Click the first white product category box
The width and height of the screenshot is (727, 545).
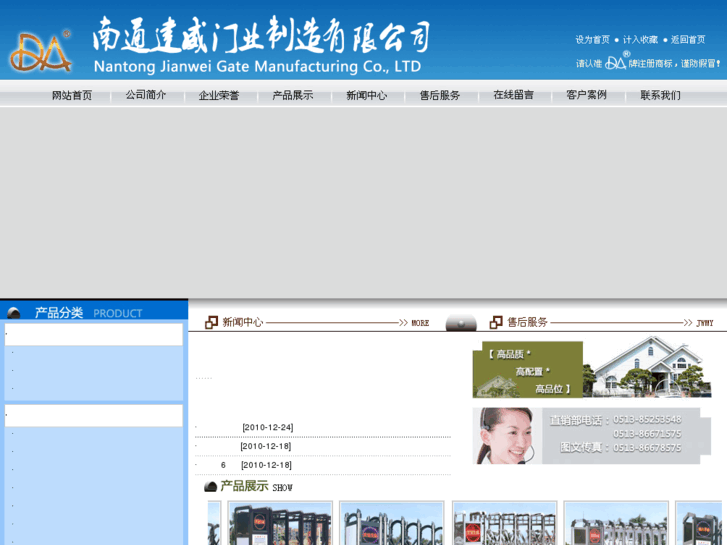(94, 334)
